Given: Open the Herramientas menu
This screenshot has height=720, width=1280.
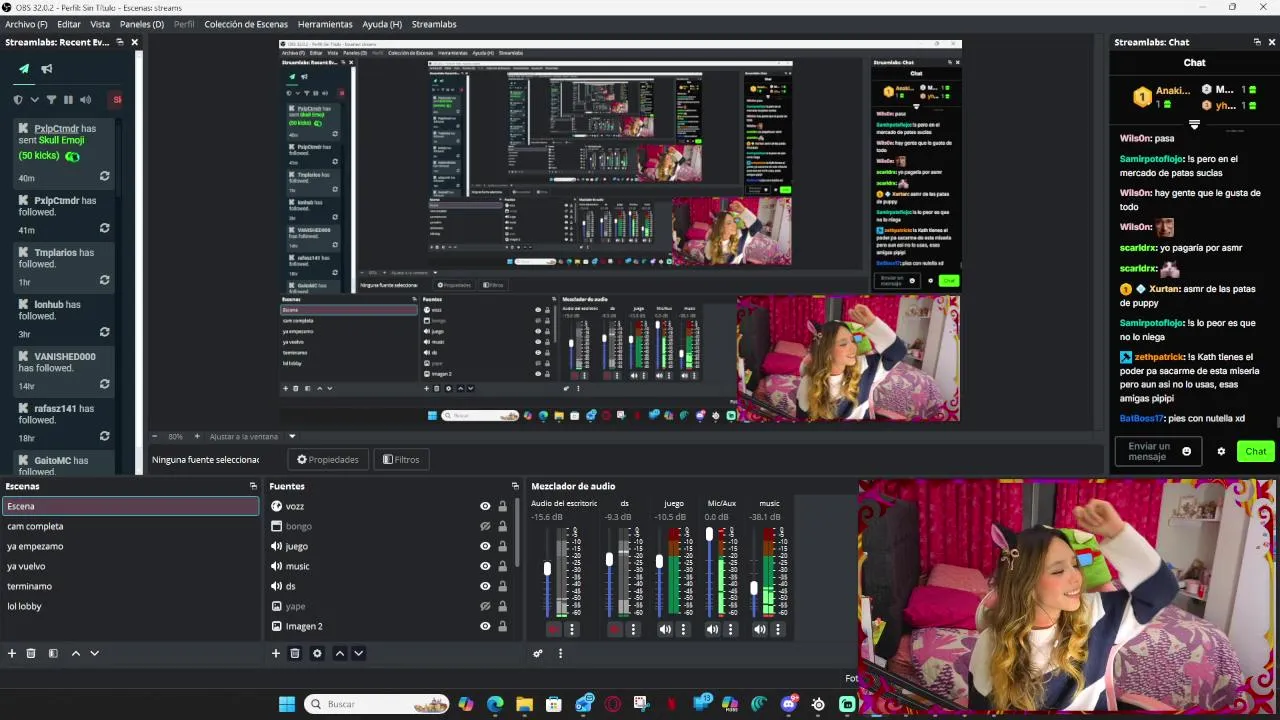Looking at the screenshot, I should point(325,24).
